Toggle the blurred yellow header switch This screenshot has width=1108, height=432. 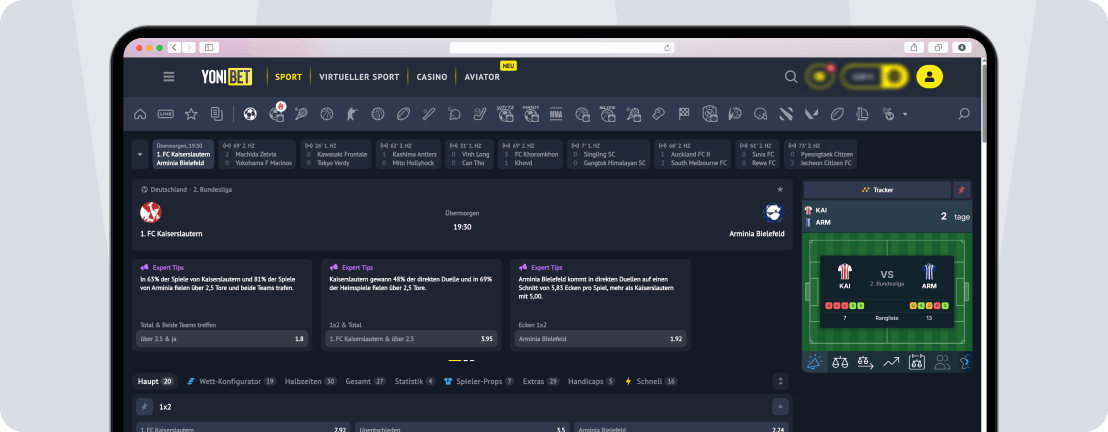876,76
